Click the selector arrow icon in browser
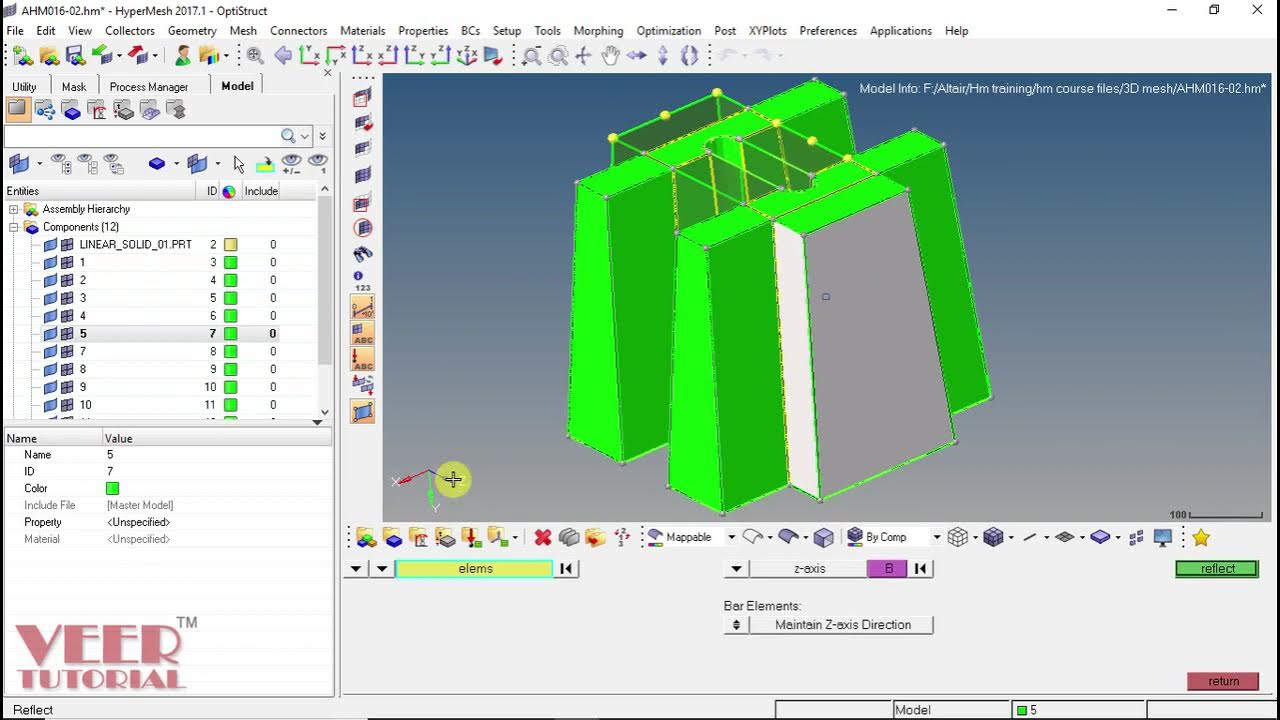This screenshot has width=1280, height=720. [x=238, y=164]
